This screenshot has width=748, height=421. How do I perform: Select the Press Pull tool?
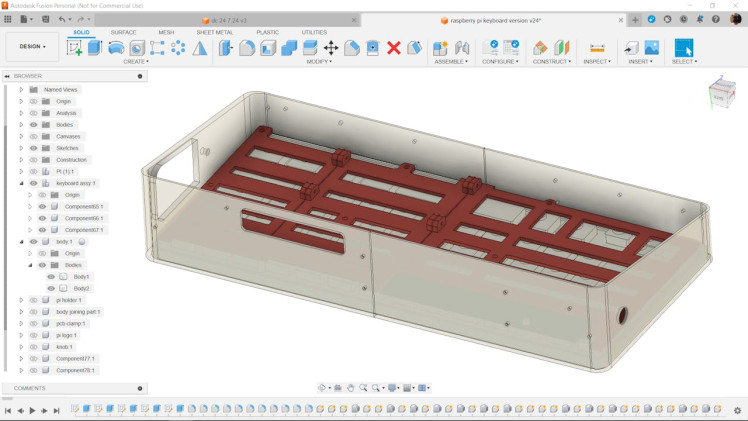[x=226, y=48]
